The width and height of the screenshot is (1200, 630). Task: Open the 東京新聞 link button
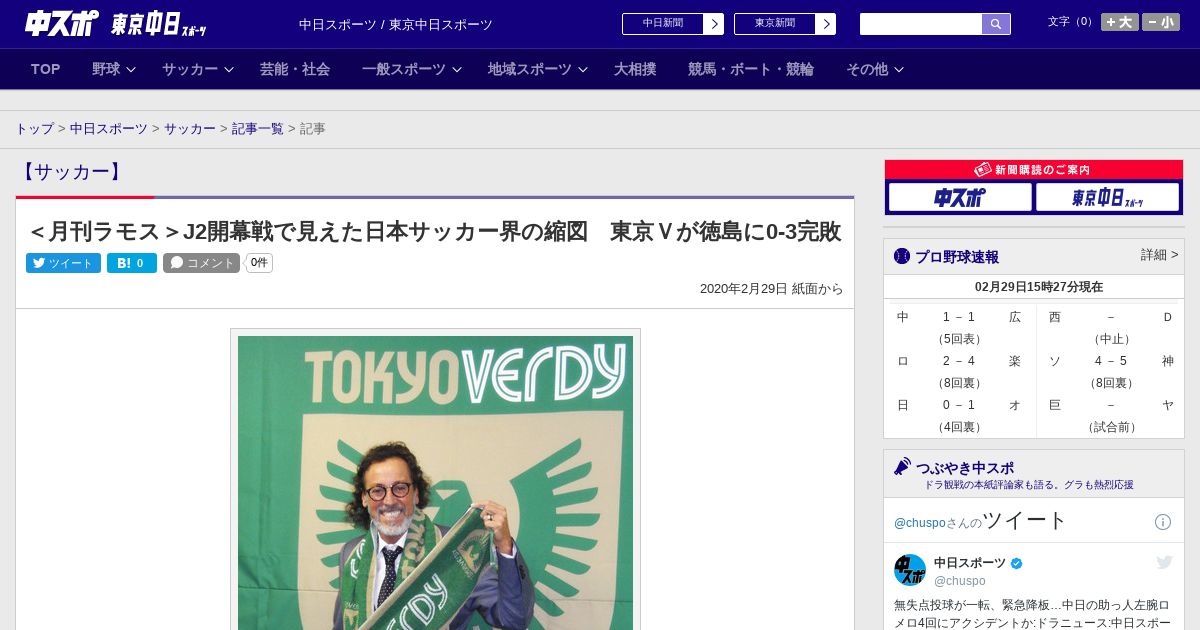(x=785, y=24)
